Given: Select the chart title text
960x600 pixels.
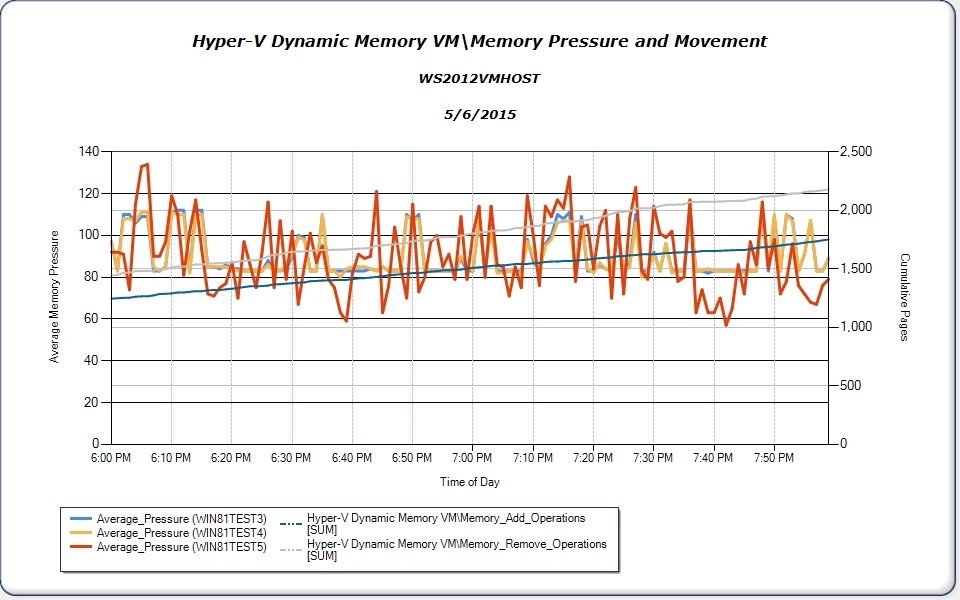Looking at the screenshot, I should pos(480,41).
